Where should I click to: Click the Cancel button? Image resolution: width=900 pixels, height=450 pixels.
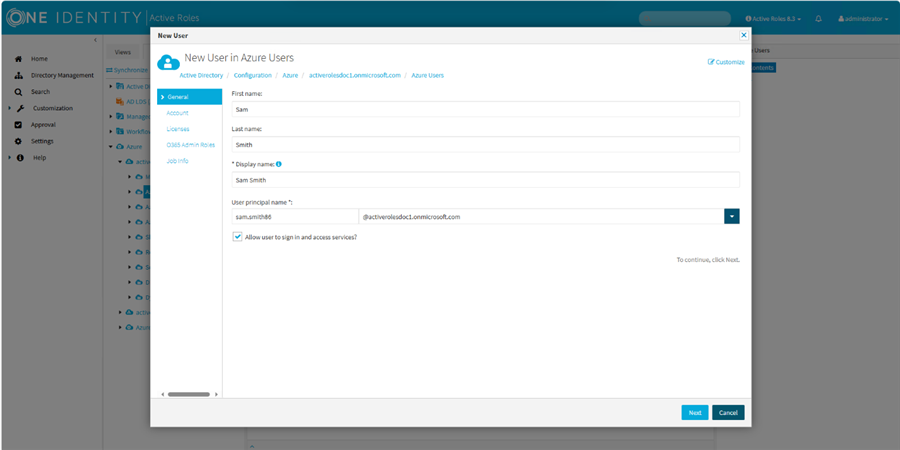728,413
